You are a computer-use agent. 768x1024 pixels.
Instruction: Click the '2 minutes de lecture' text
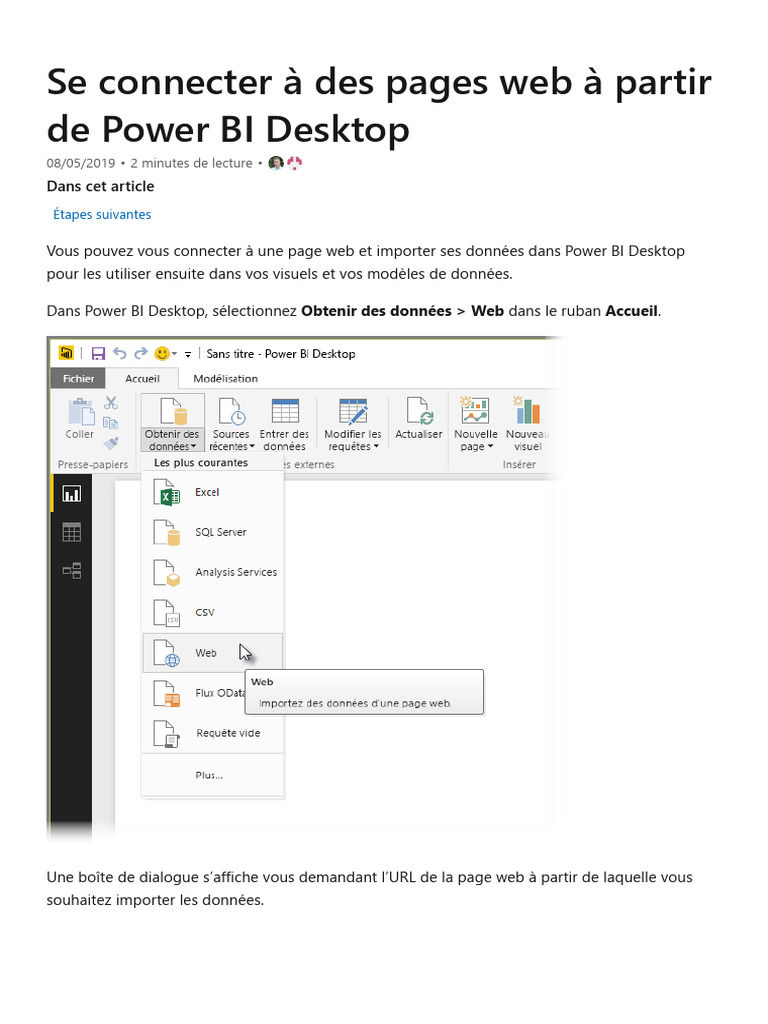pos(191,163)
